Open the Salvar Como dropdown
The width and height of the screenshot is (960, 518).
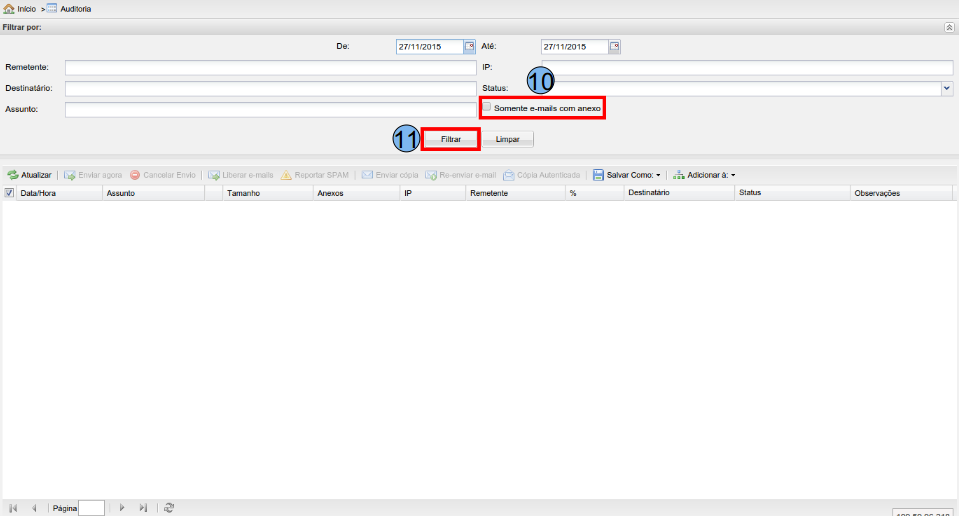[x=627, y=175]
